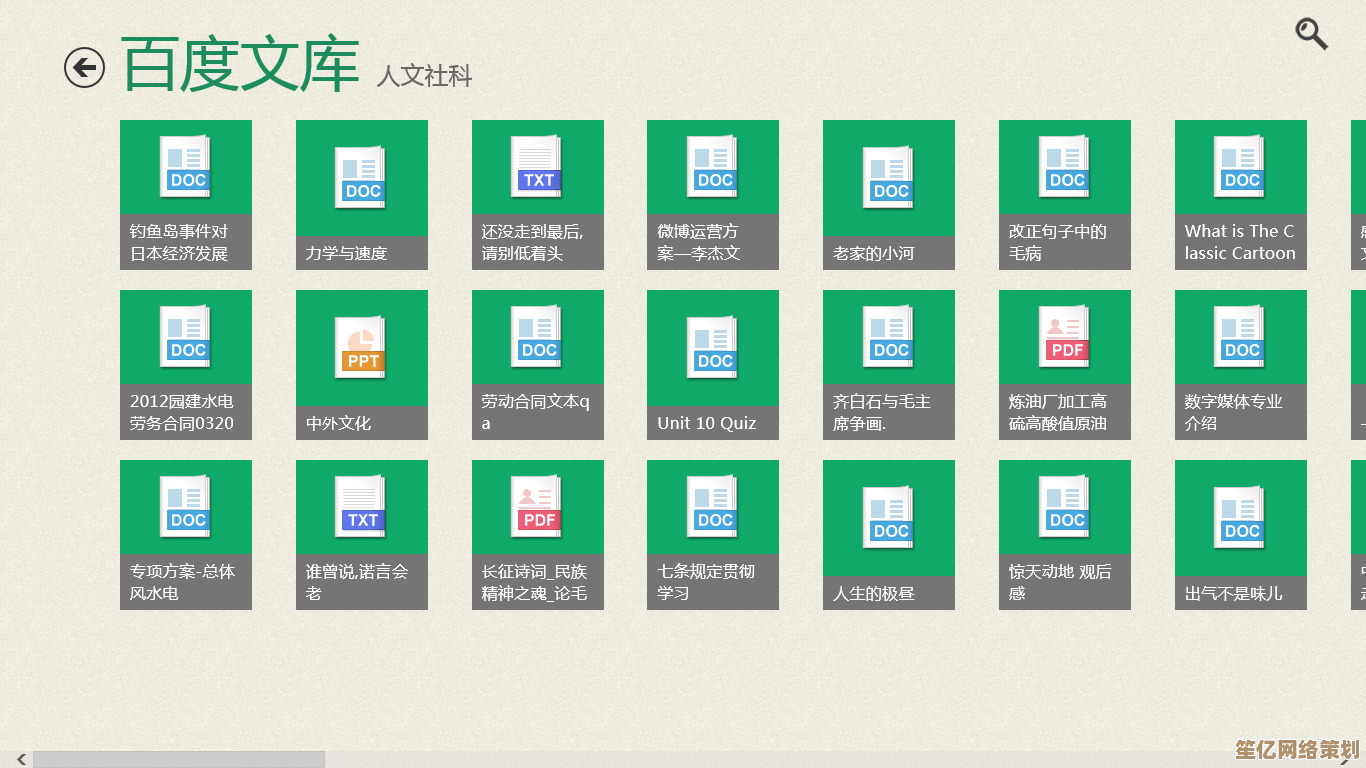
Task: Open the DOC icon for 力学与速度
Action: pyautogui.click(x=362, y=177)
